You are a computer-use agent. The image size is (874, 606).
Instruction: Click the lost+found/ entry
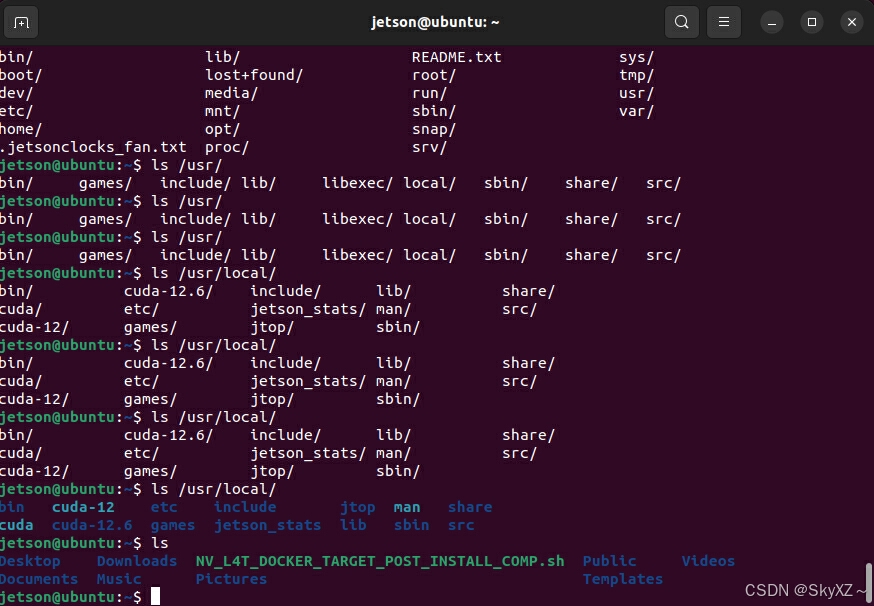[x=254, y=75]
